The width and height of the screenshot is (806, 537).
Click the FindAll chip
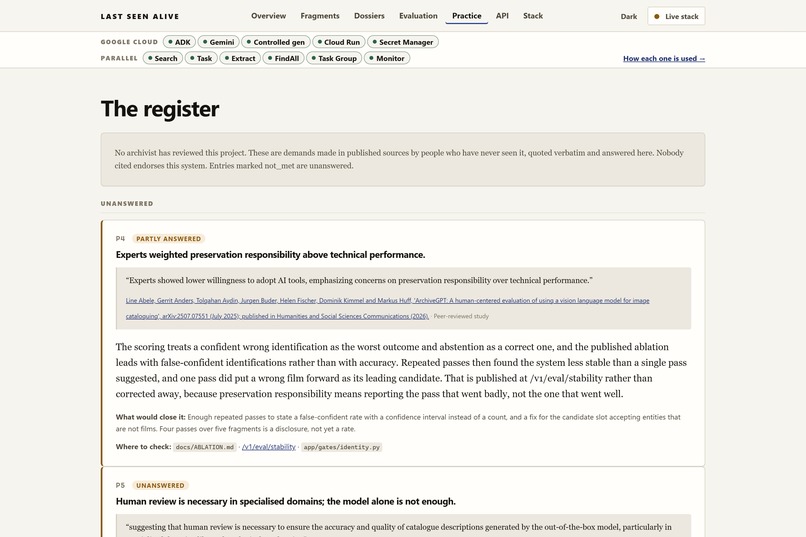(x=283, y=59)
